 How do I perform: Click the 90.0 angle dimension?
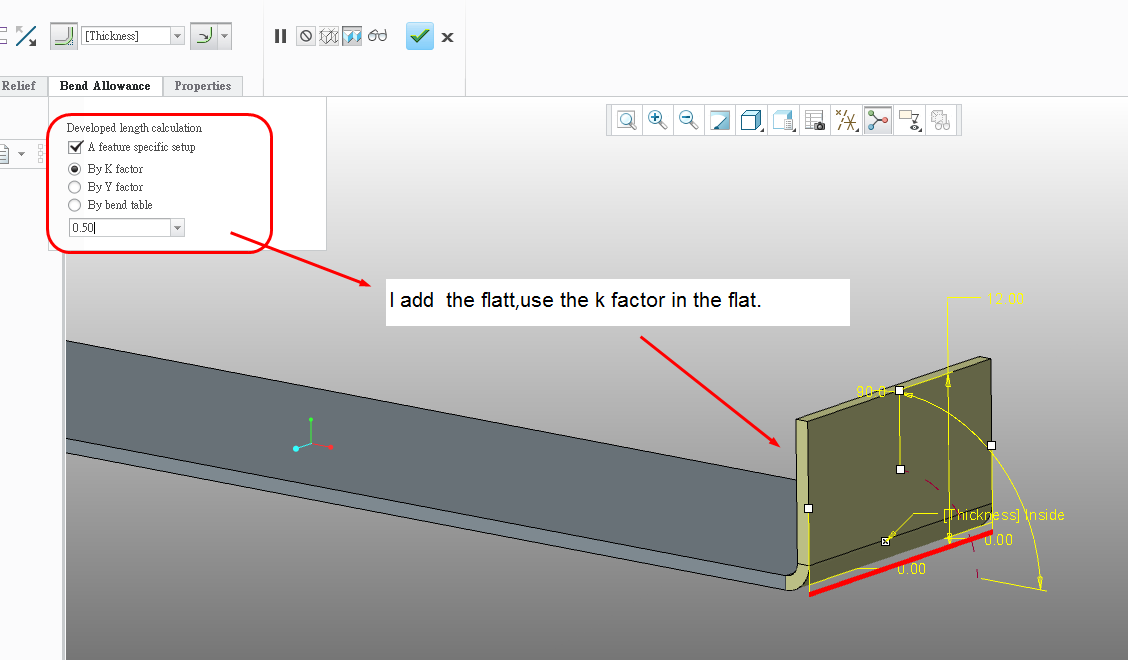pos(870,392)
